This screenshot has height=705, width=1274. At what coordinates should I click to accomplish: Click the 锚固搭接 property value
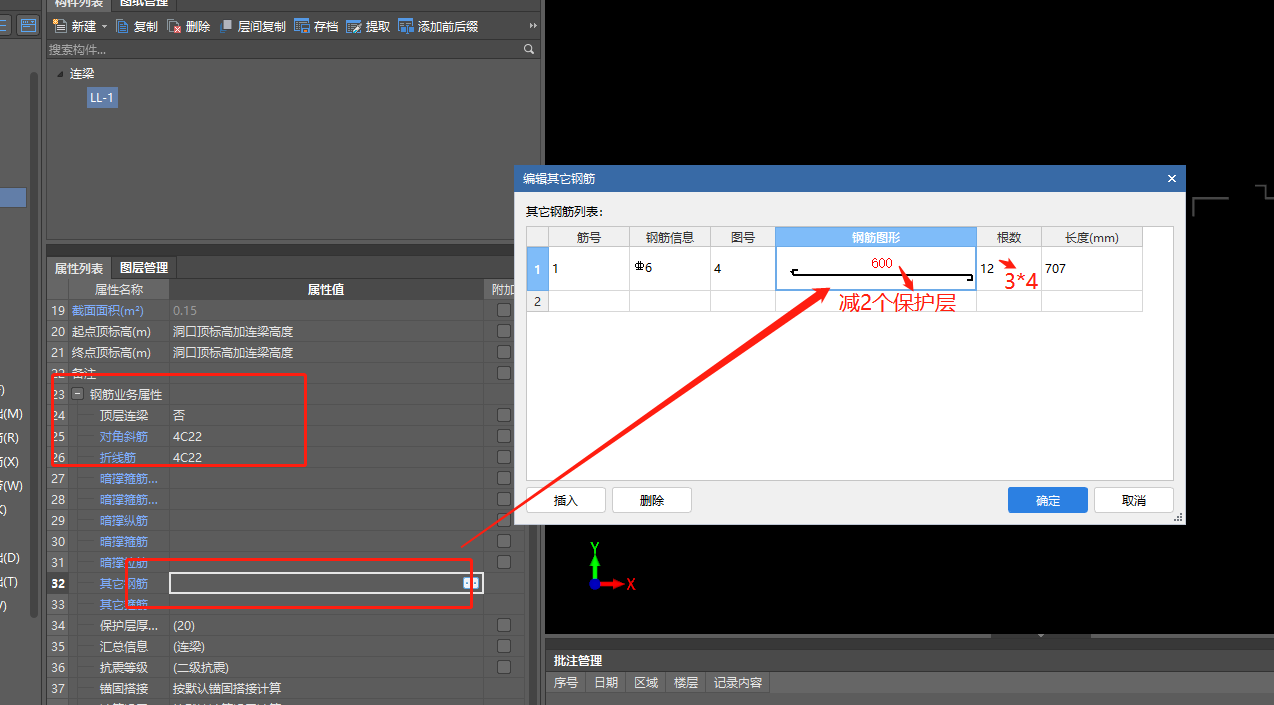[227, 688]
